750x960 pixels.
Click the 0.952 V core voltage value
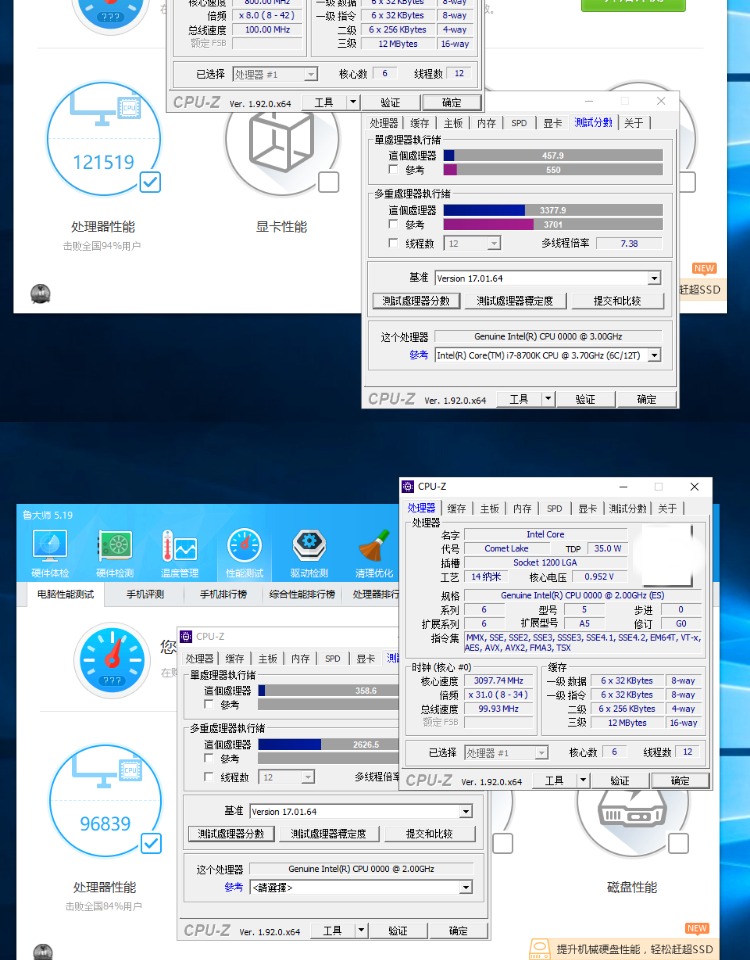pyautogui.click(x=599, y=577)
